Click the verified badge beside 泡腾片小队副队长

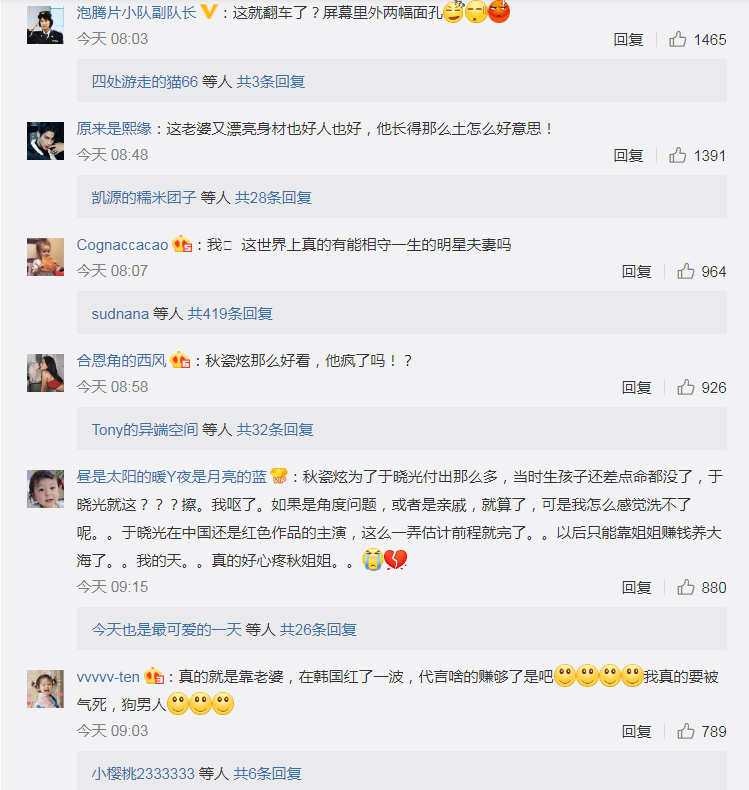209,13
